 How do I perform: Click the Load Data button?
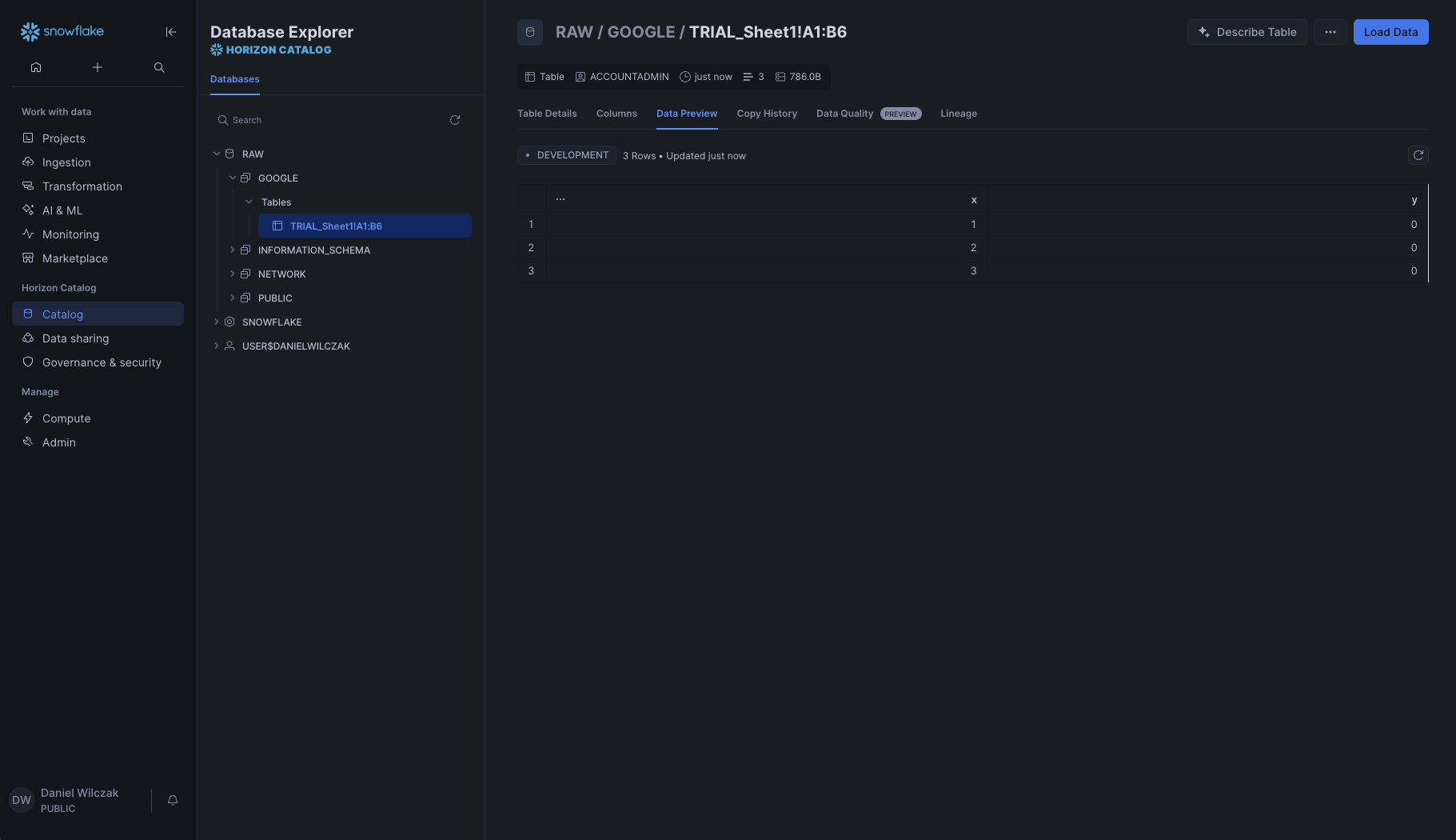click(x=1390, y=32)
